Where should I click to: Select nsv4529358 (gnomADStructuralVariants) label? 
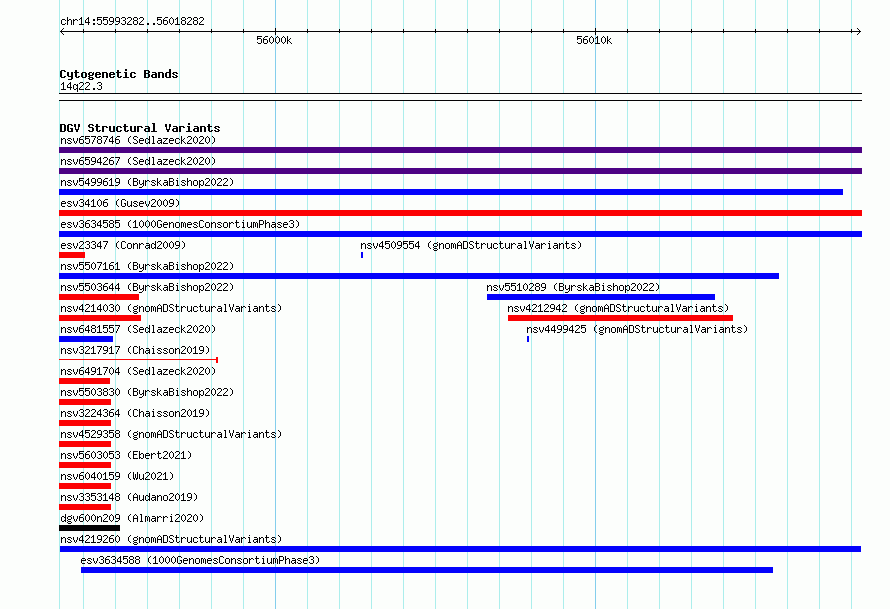coord(171,434)
